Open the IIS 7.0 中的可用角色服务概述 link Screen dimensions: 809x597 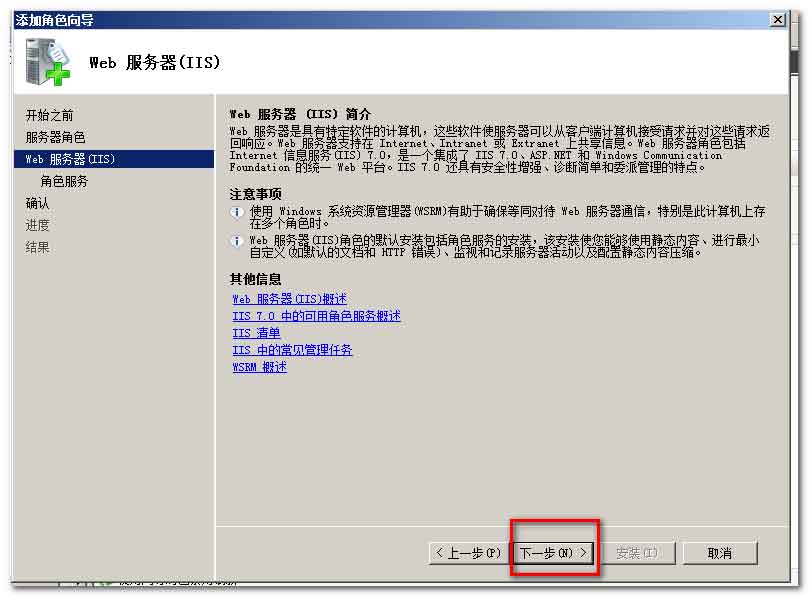[x=316, y=316]
